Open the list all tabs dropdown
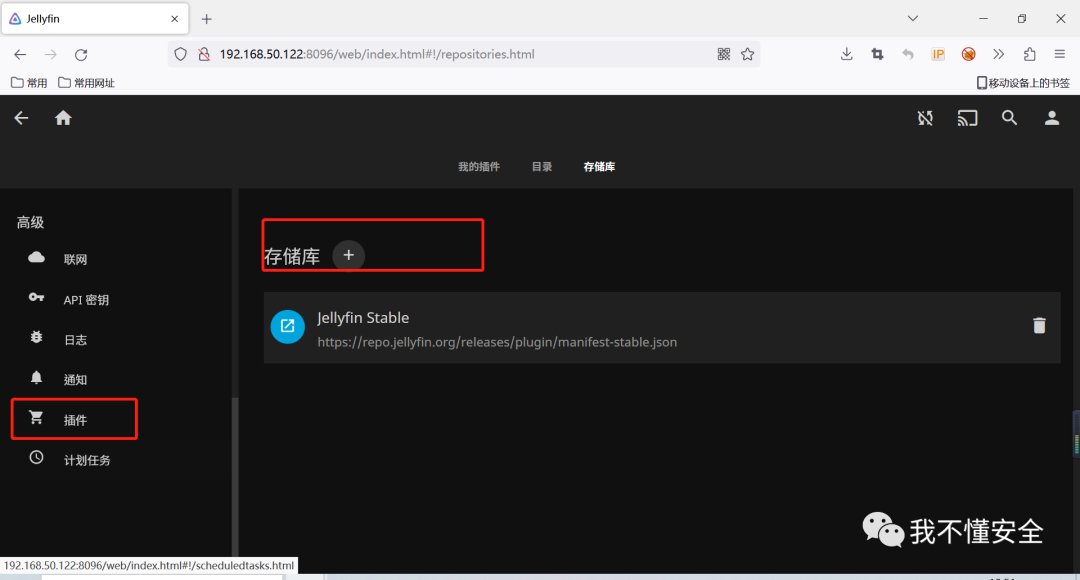1080x580 pixels. (913, 19)
